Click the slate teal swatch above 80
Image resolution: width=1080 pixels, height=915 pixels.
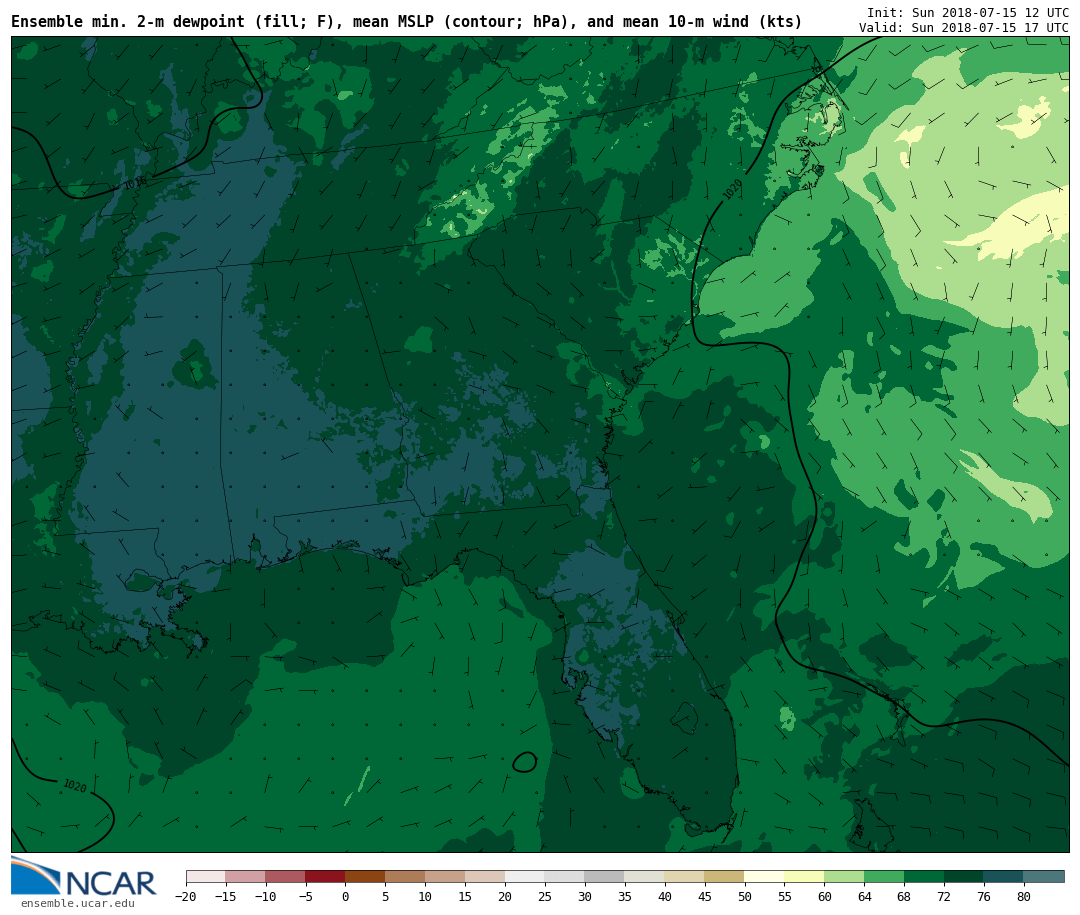[1044, 876]
